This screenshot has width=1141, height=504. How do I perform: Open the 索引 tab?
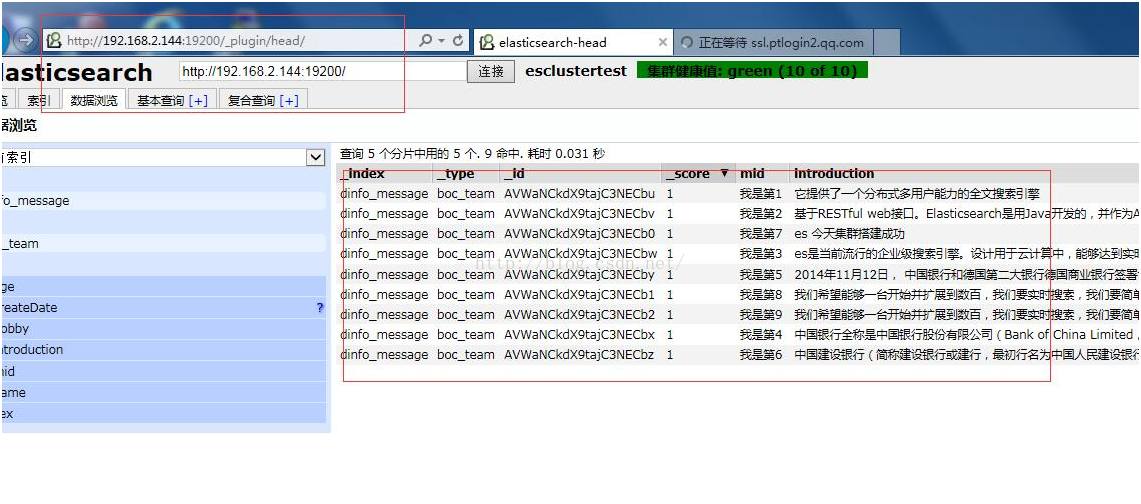(x=39, y=100)
